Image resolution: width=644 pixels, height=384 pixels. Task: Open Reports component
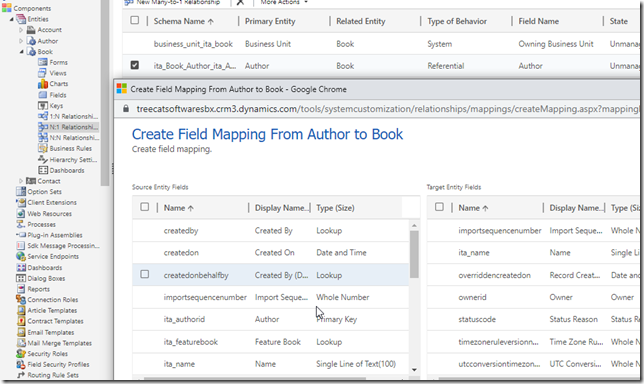pos(33,289)
